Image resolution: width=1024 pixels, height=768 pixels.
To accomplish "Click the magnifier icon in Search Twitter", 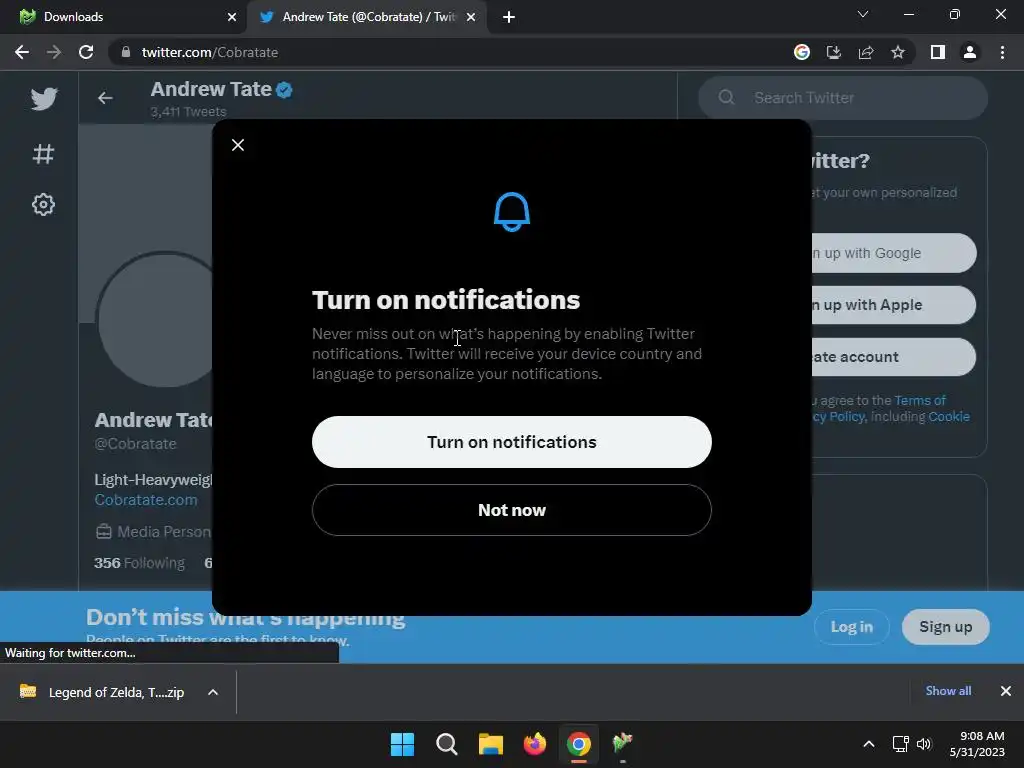I will (726, 98).
